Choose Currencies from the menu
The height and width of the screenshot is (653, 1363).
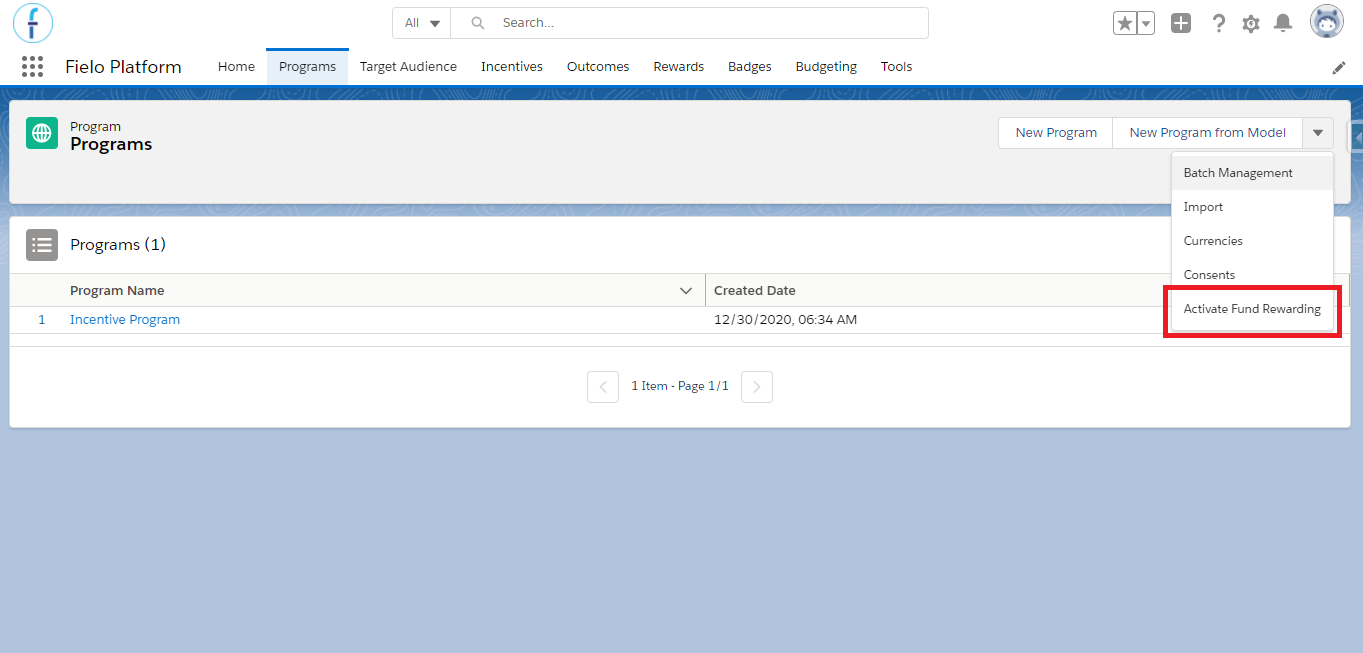(1252, 241)
